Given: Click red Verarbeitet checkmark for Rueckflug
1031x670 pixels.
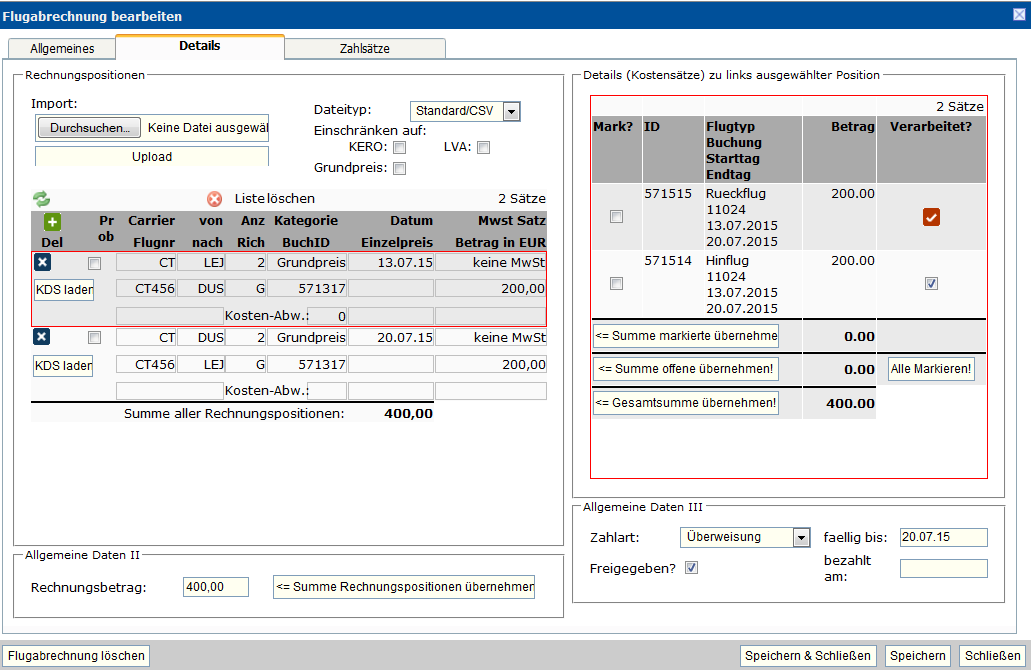Looking at the screenshot, I should tap(931, 217).
